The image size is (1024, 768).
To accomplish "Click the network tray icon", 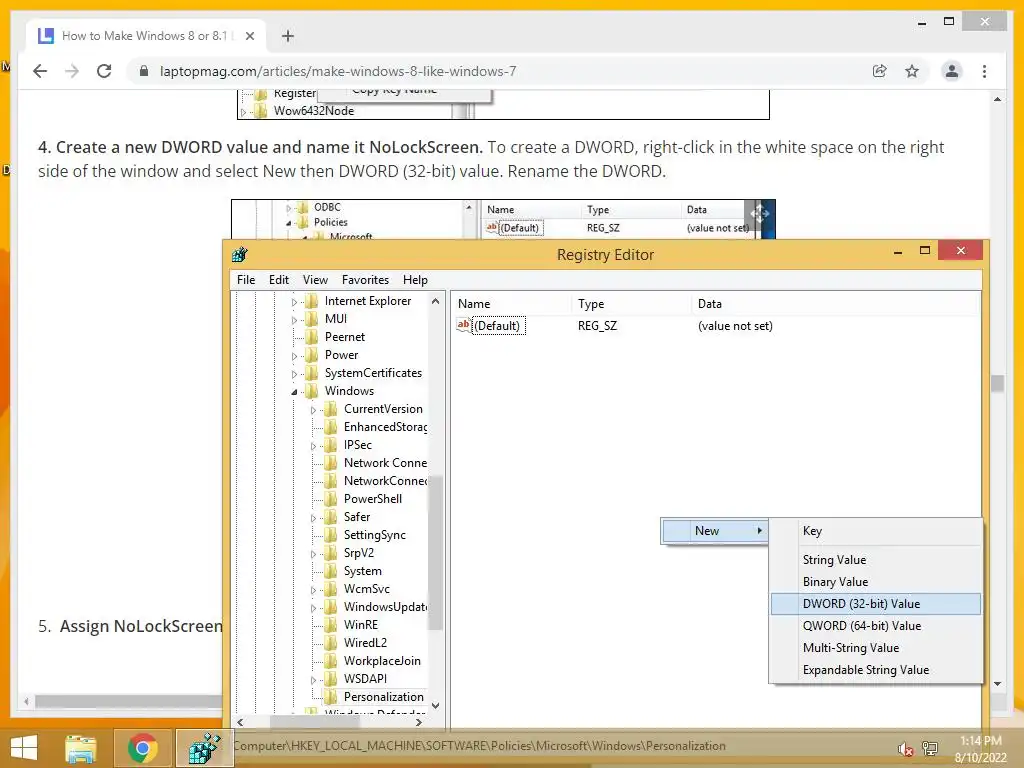I will pos(930,748).
